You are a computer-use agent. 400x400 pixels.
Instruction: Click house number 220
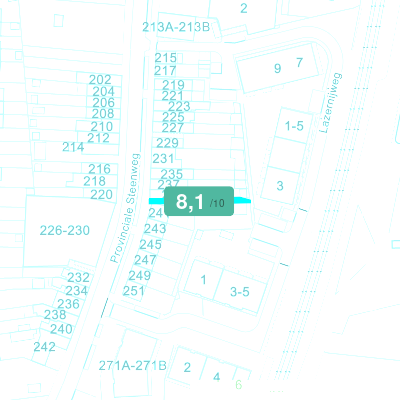click(102, 194)
